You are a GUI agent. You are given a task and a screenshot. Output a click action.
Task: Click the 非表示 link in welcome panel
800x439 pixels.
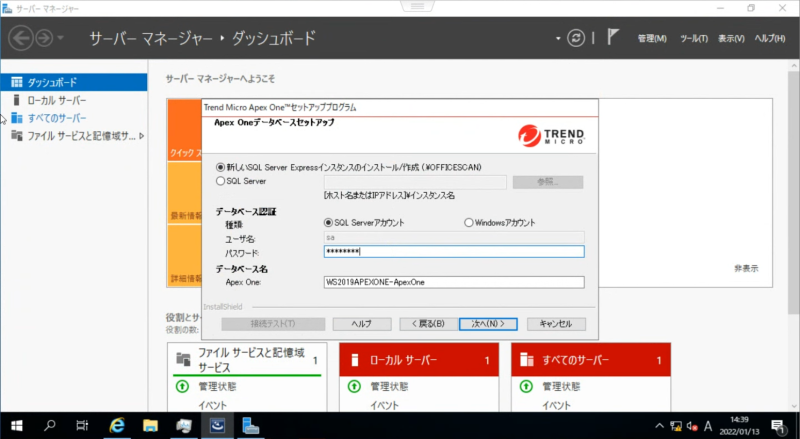pos(746,268)
